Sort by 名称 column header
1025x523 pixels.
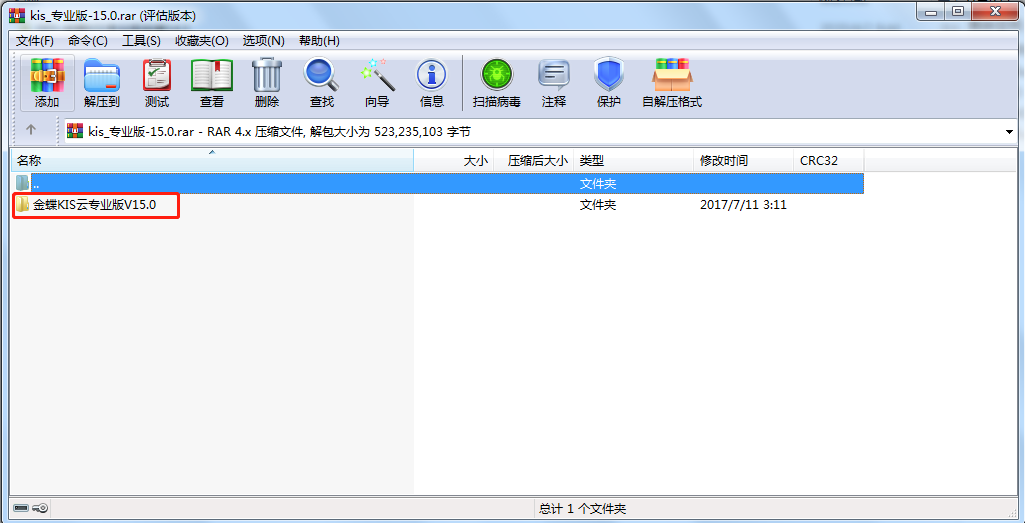point(213,160)
